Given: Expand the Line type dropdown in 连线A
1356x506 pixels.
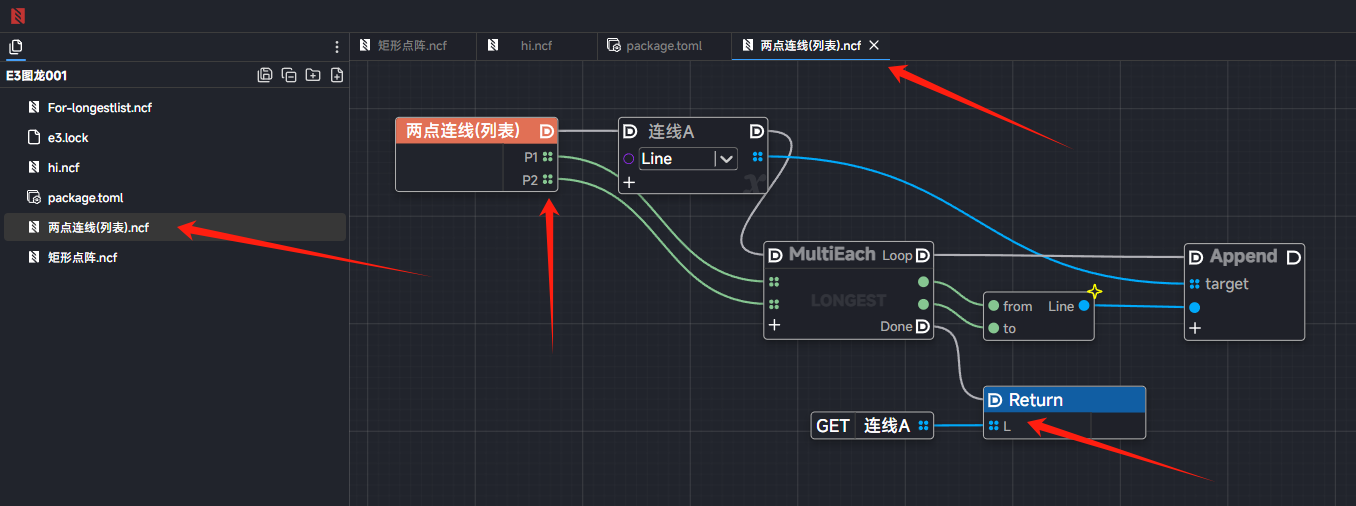Looking at the screenshot, I should click(726, 158).
